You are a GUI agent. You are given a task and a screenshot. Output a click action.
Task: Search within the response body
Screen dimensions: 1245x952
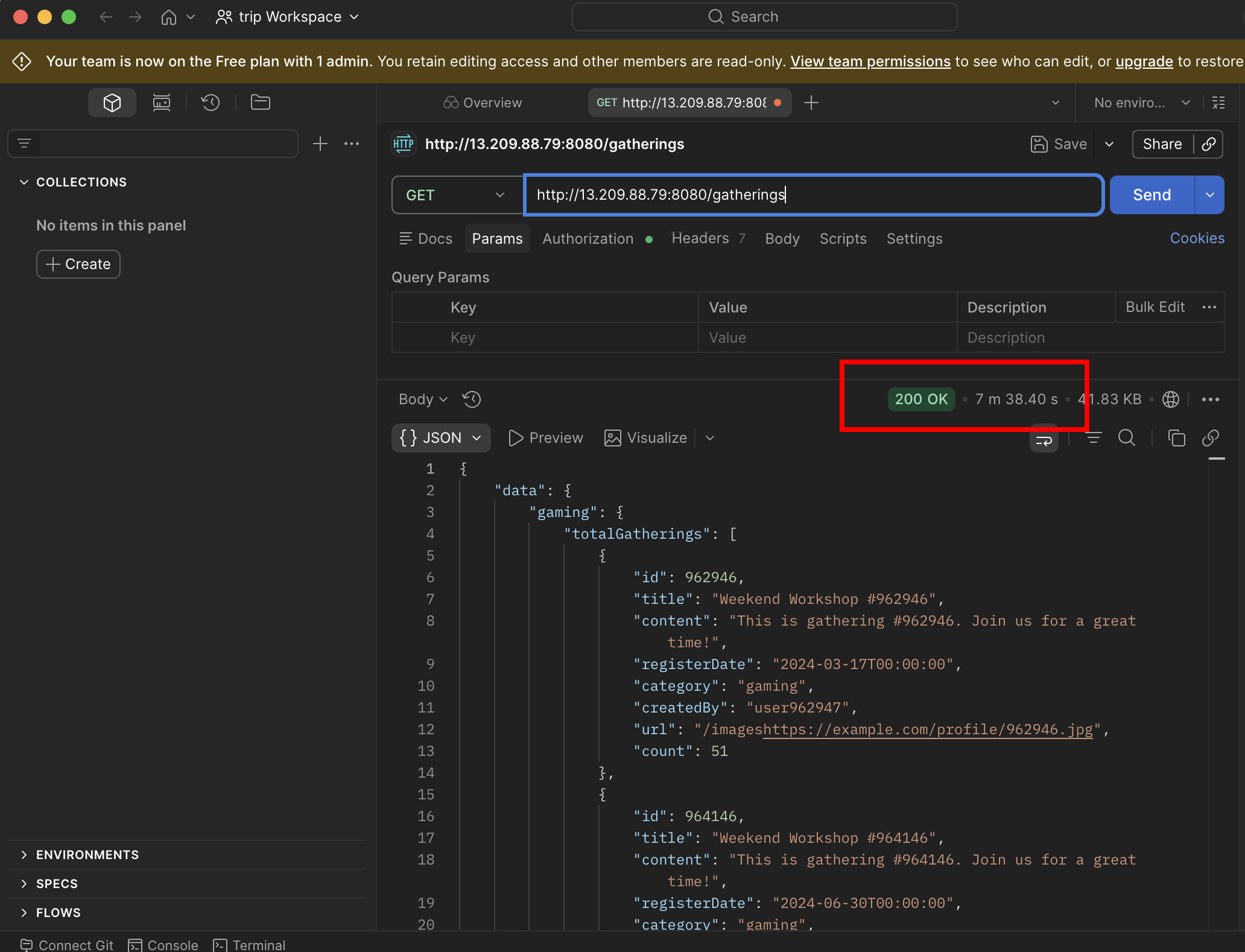click(1127, 438)
